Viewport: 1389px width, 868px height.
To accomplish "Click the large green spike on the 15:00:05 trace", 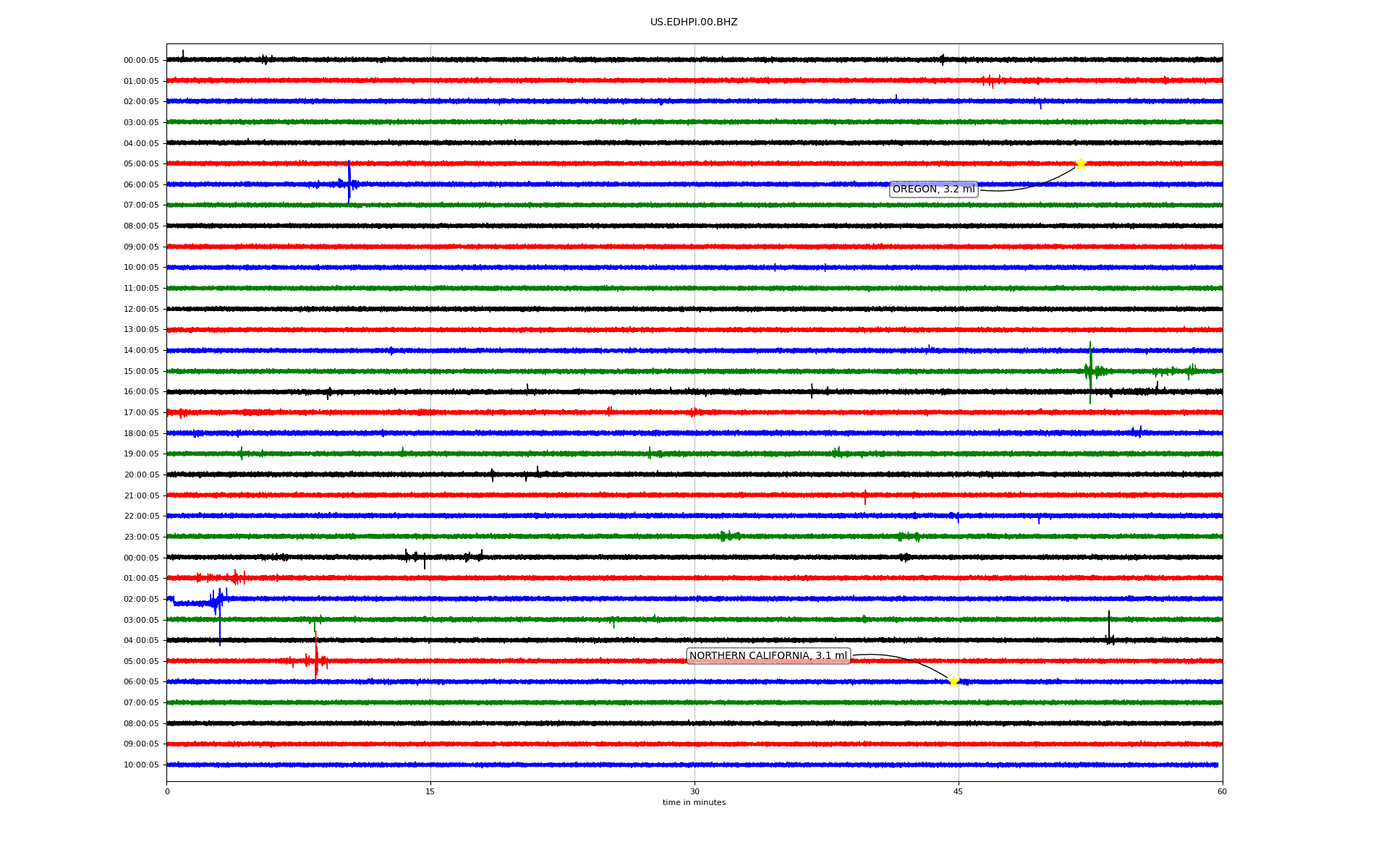I will pos(1090,371).
